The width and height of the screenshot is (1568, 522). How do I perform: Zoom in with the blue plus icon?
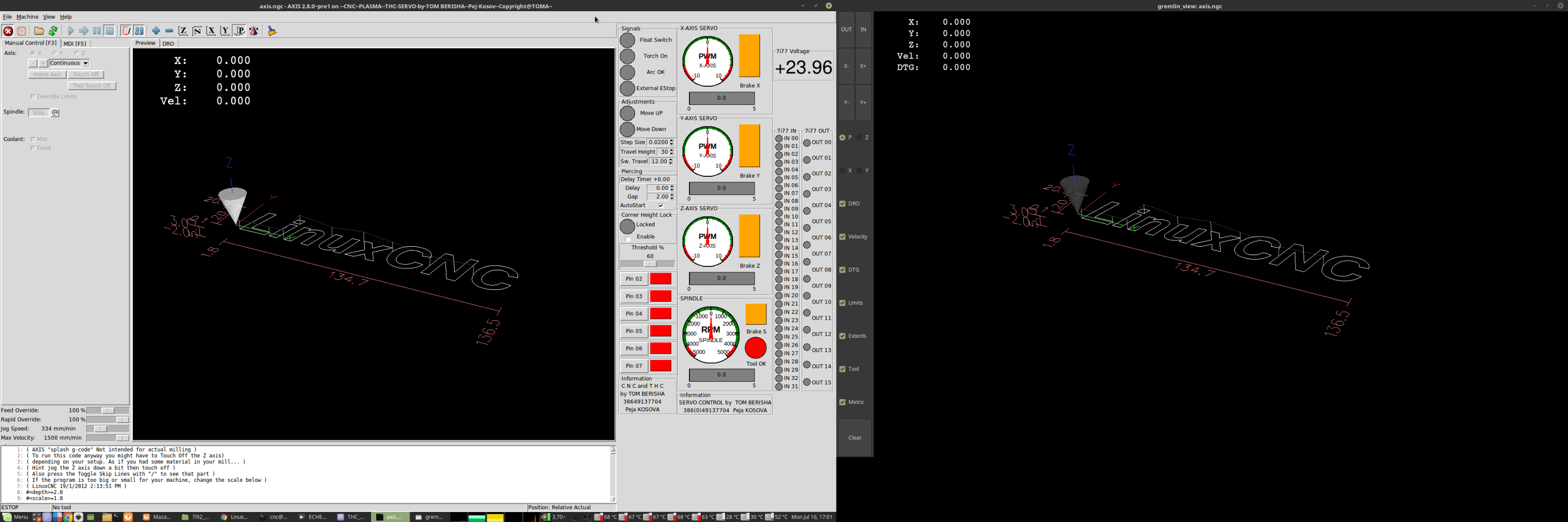[x=156, y=31]
